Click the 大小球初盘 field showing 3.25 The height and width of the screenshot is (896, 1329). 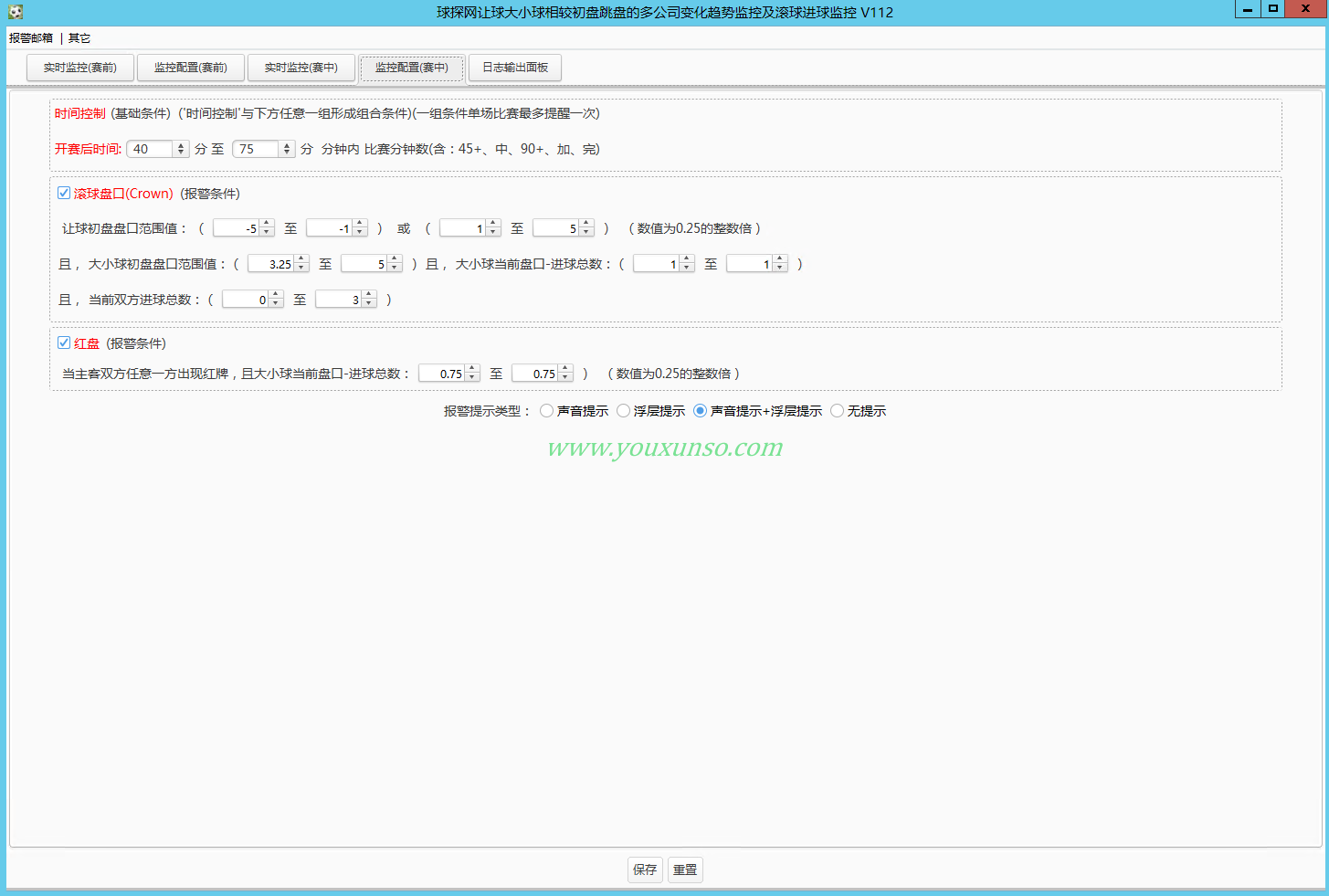tap(271, 264)
